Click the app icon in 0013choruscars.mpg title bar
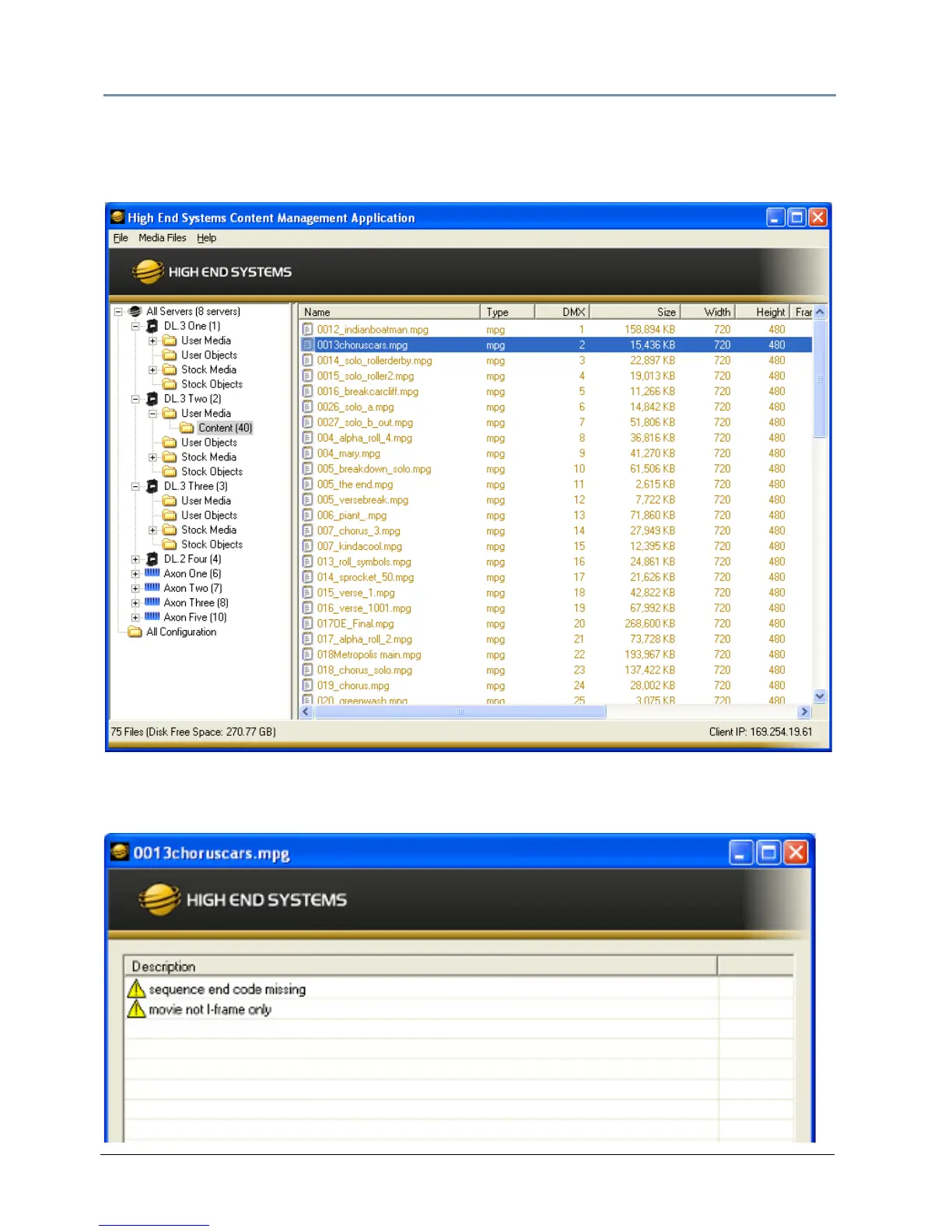This screenshot has width=952, height=1232. [120, 852]
